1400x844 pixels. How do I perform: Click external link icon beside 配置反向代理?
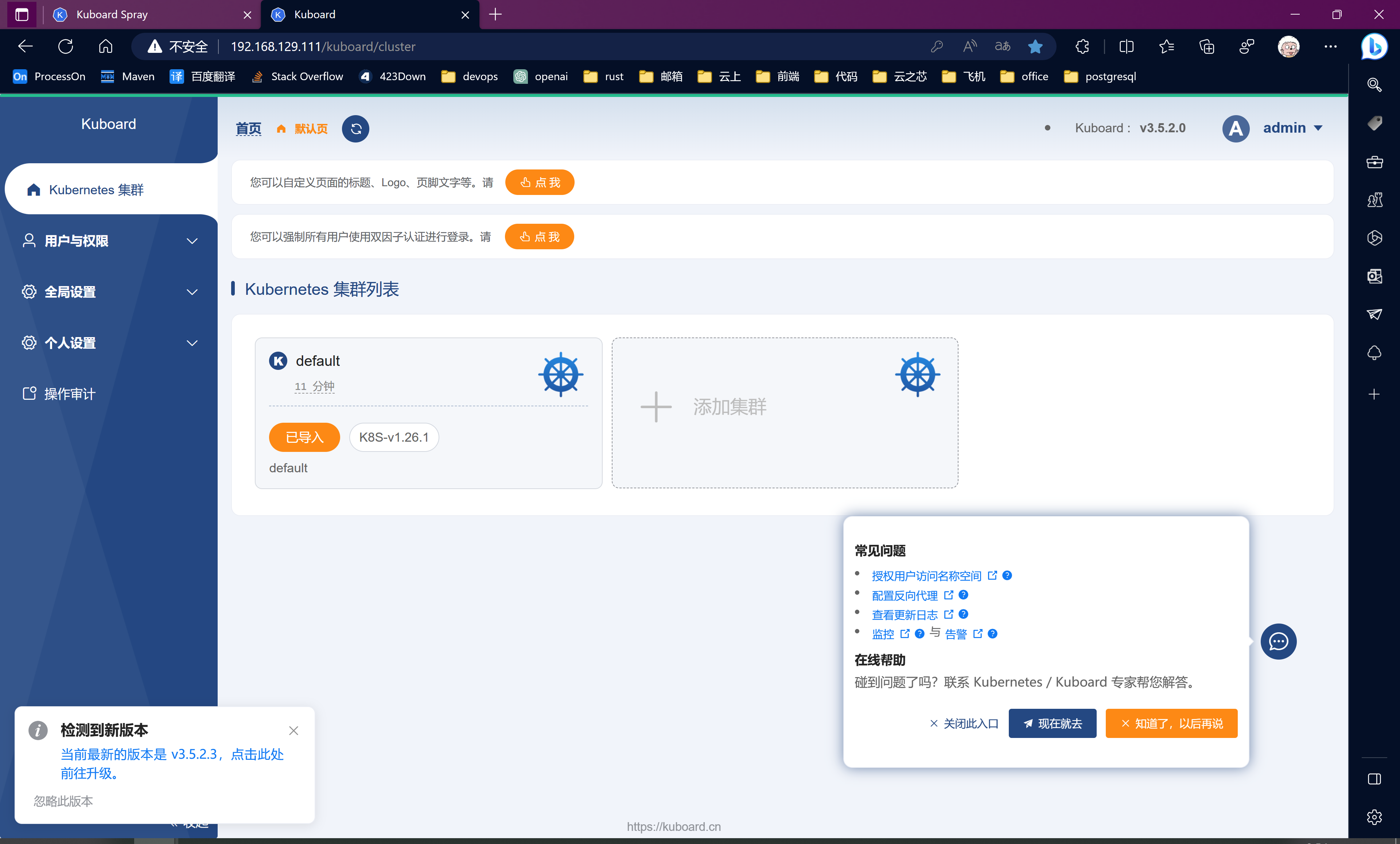click(x=948, y=595)
